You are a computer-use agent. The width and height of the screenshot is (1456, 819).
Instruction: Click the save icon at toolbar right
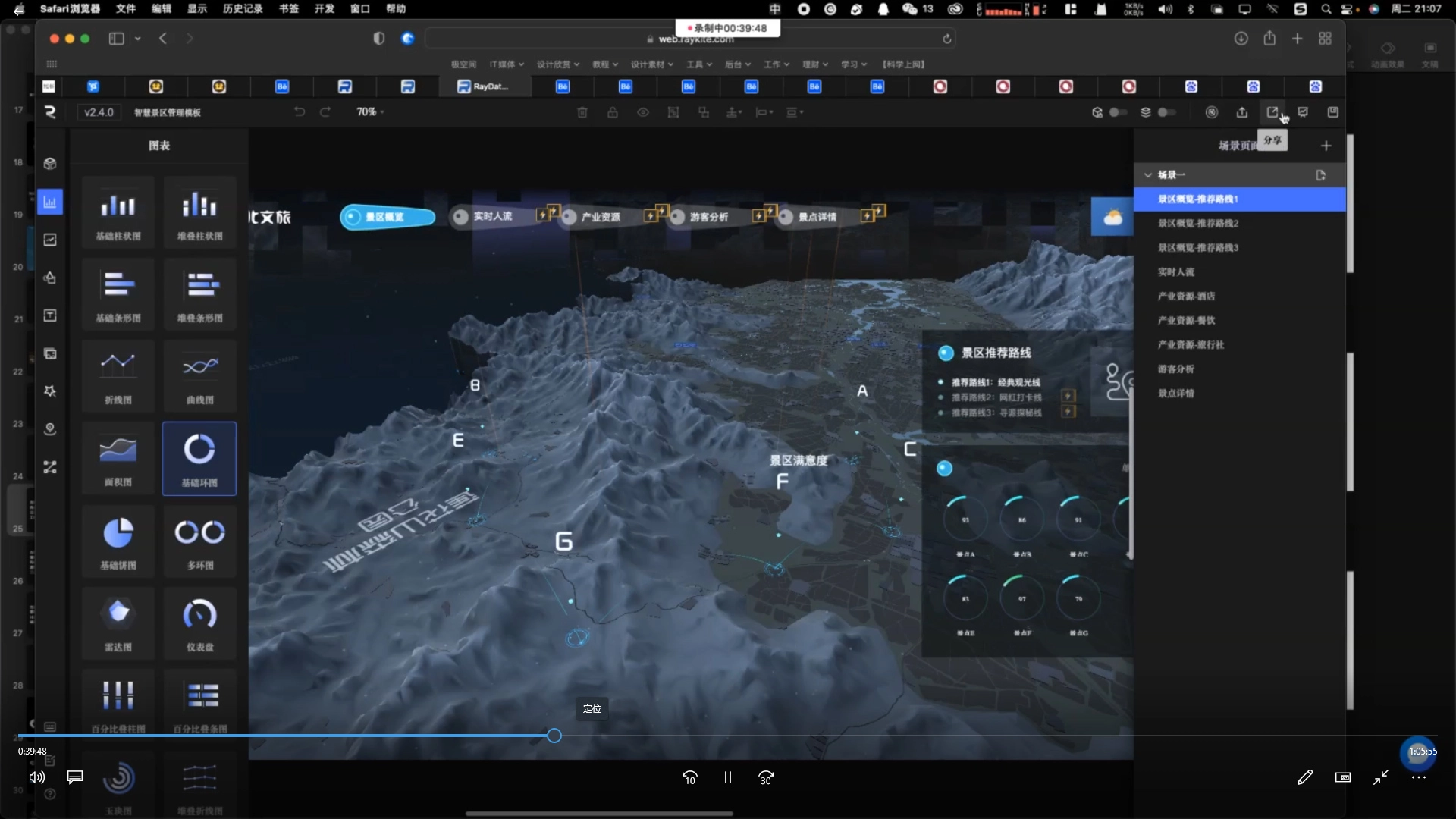pyautogui.click(x=1332, y=112)
